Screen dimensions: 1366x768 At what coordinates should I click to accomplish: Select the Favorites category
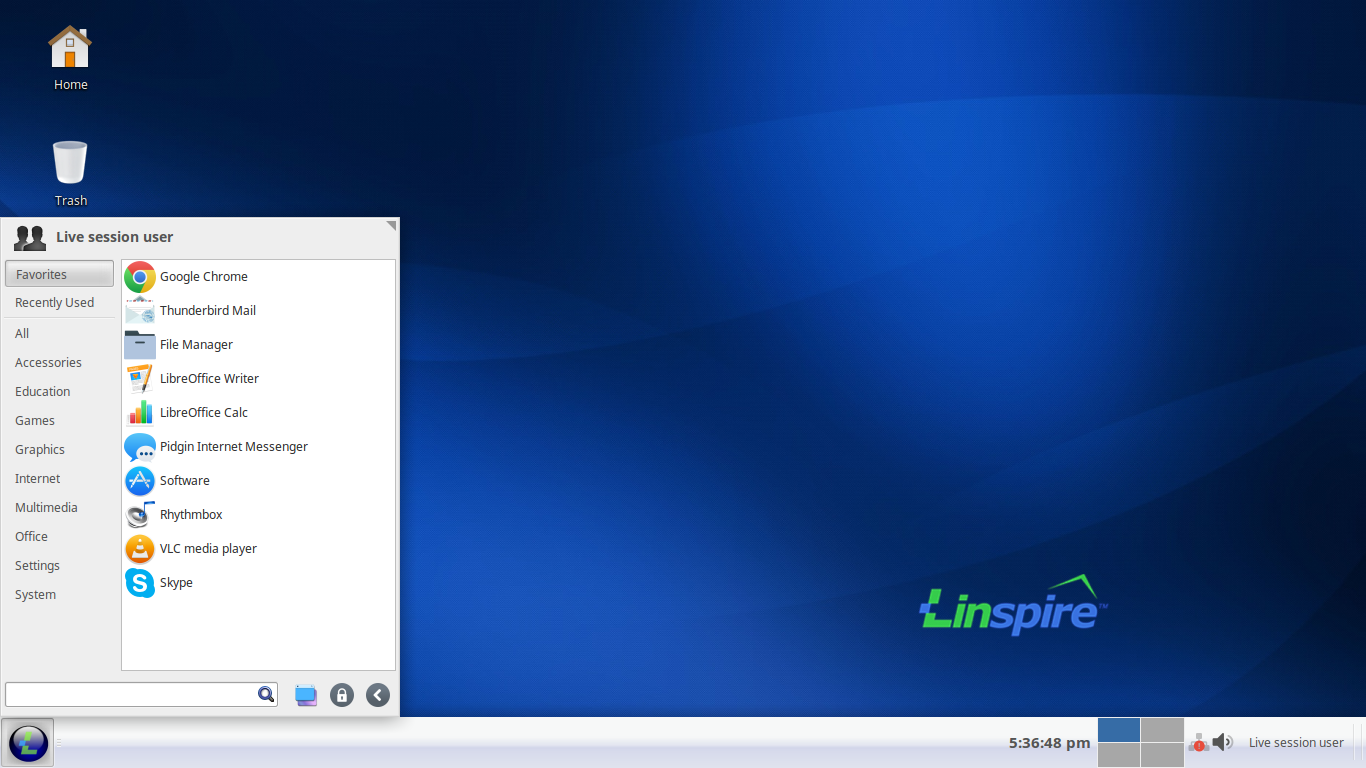click(59, 274)
